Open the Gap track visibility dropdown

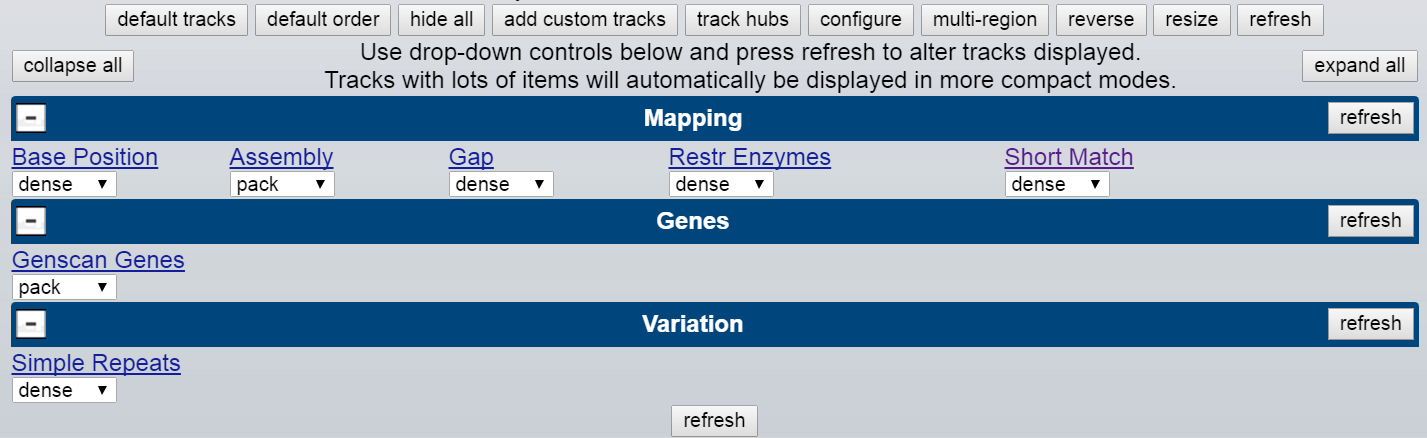pos(501,184)
